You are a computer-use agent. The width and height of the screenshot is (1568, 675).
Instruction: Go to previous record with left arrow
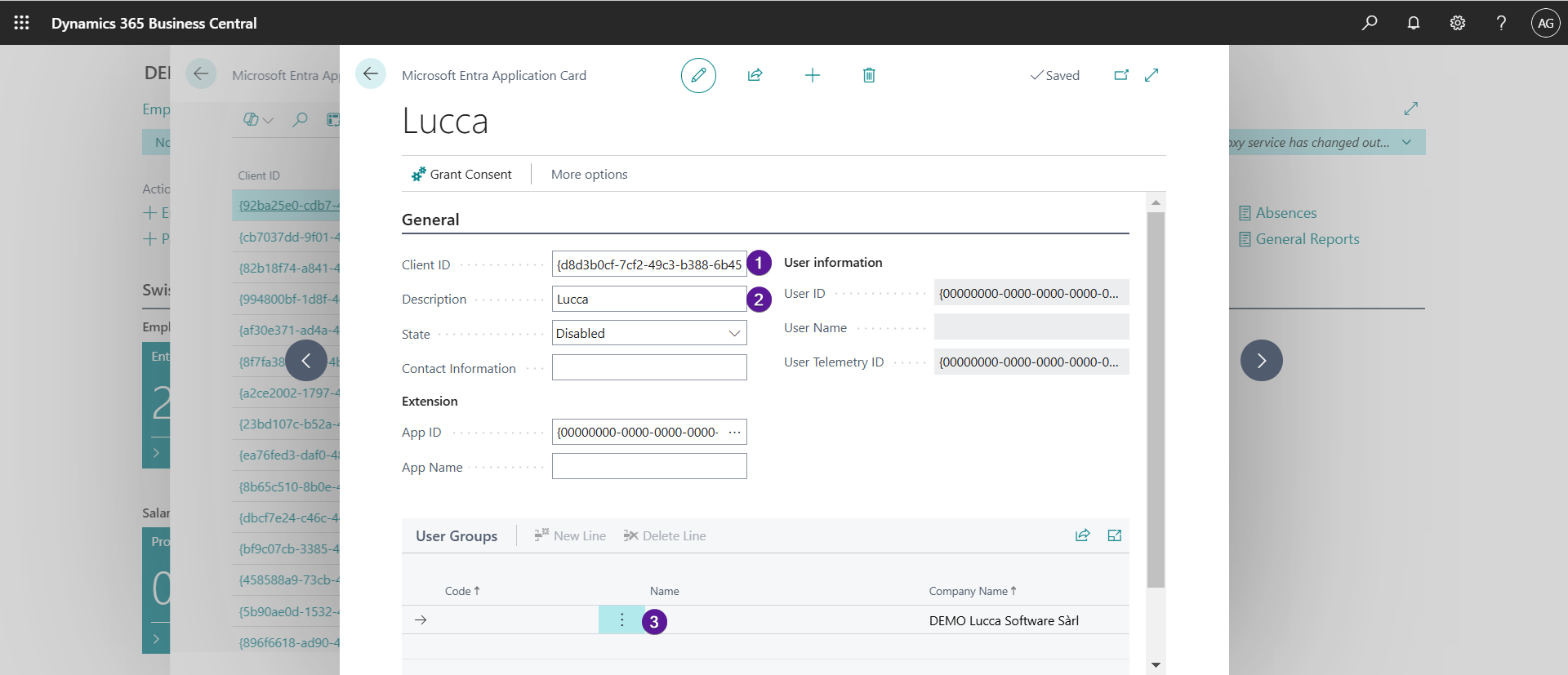pos(306,361)
